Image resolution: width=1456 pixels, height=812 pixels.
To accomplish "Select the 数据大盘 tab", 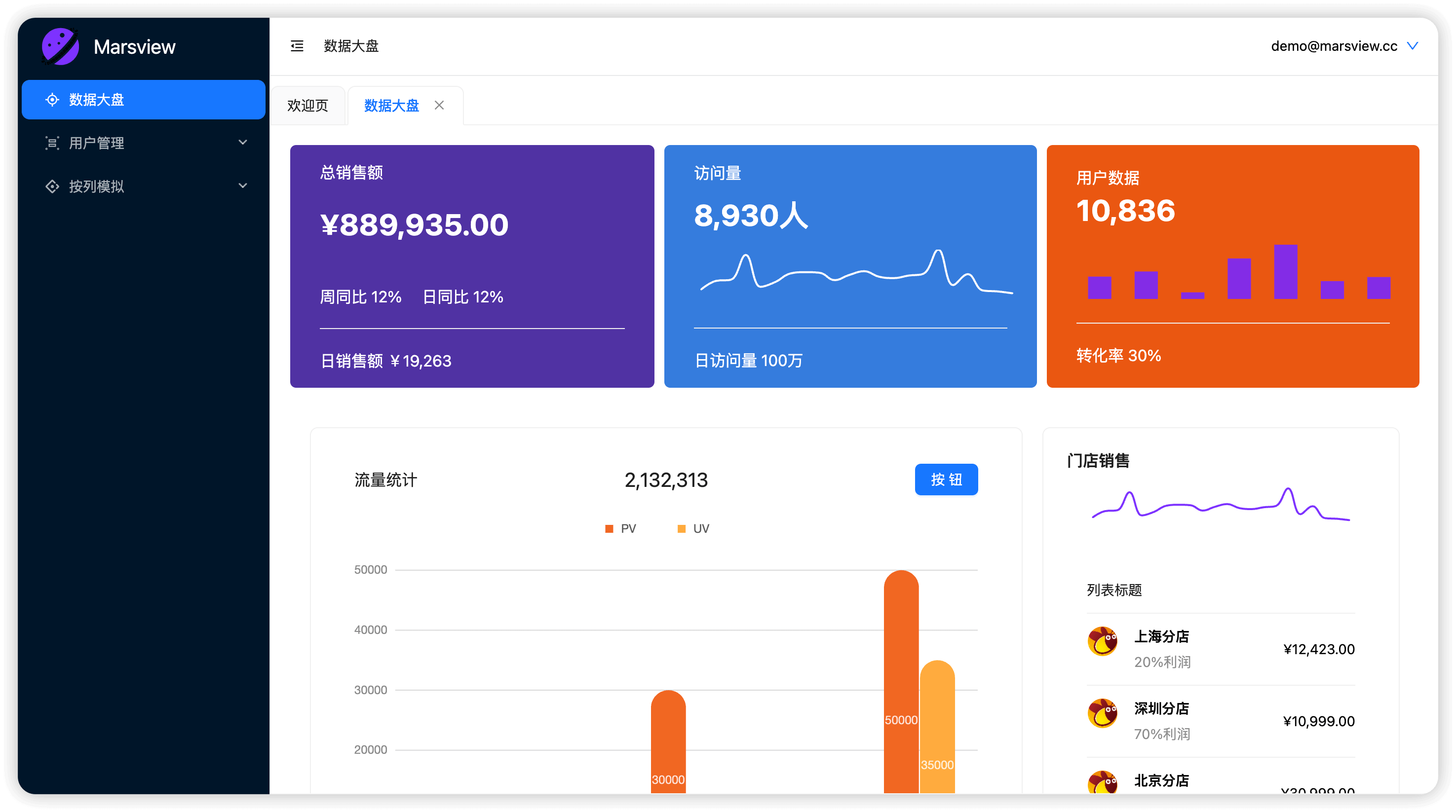I will (392, 106).
